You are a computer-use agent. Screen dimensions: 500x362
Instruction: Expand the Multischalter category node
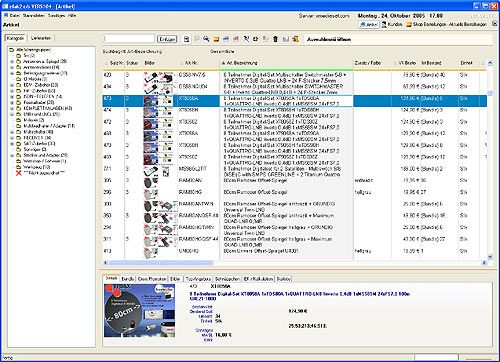click(12, 132)
